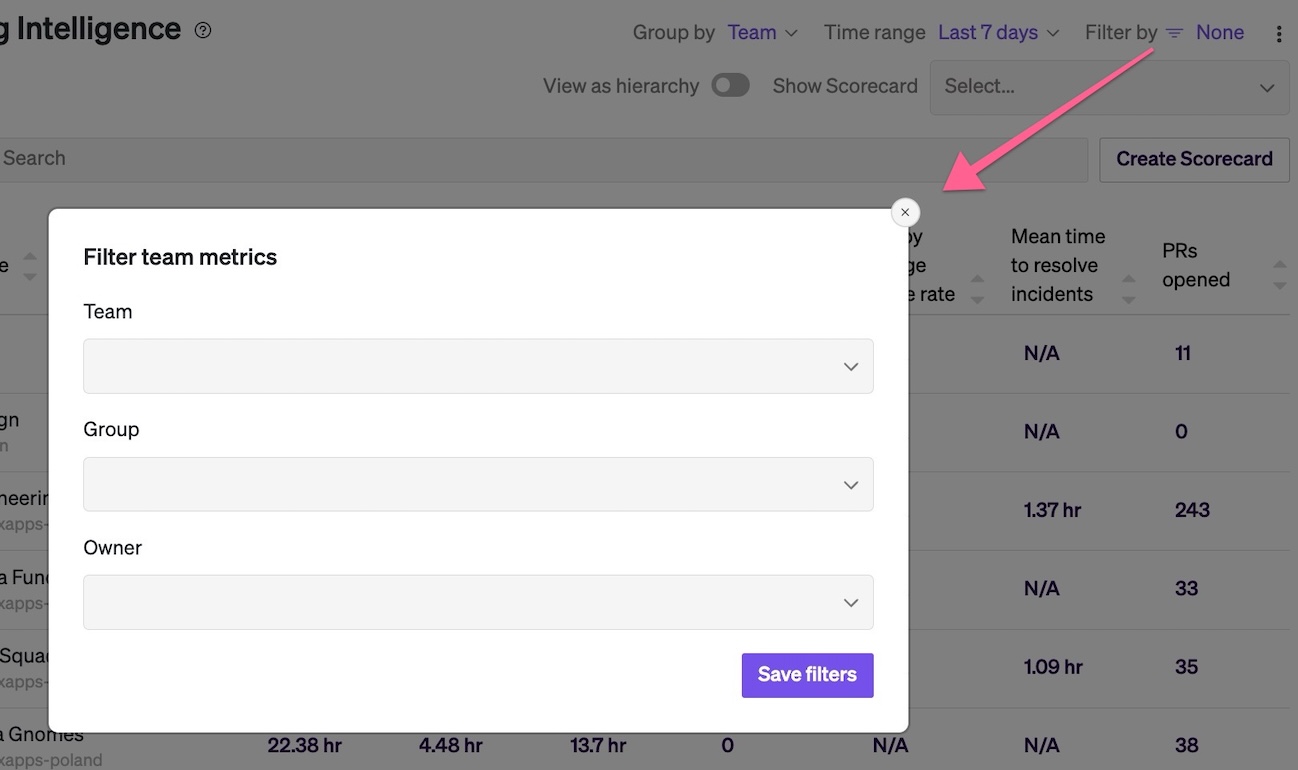The width and height of the screenshot is (1298, 770).
Task: Click the 1.09 hr mean time value
Action: click(x=1052, y=667)
